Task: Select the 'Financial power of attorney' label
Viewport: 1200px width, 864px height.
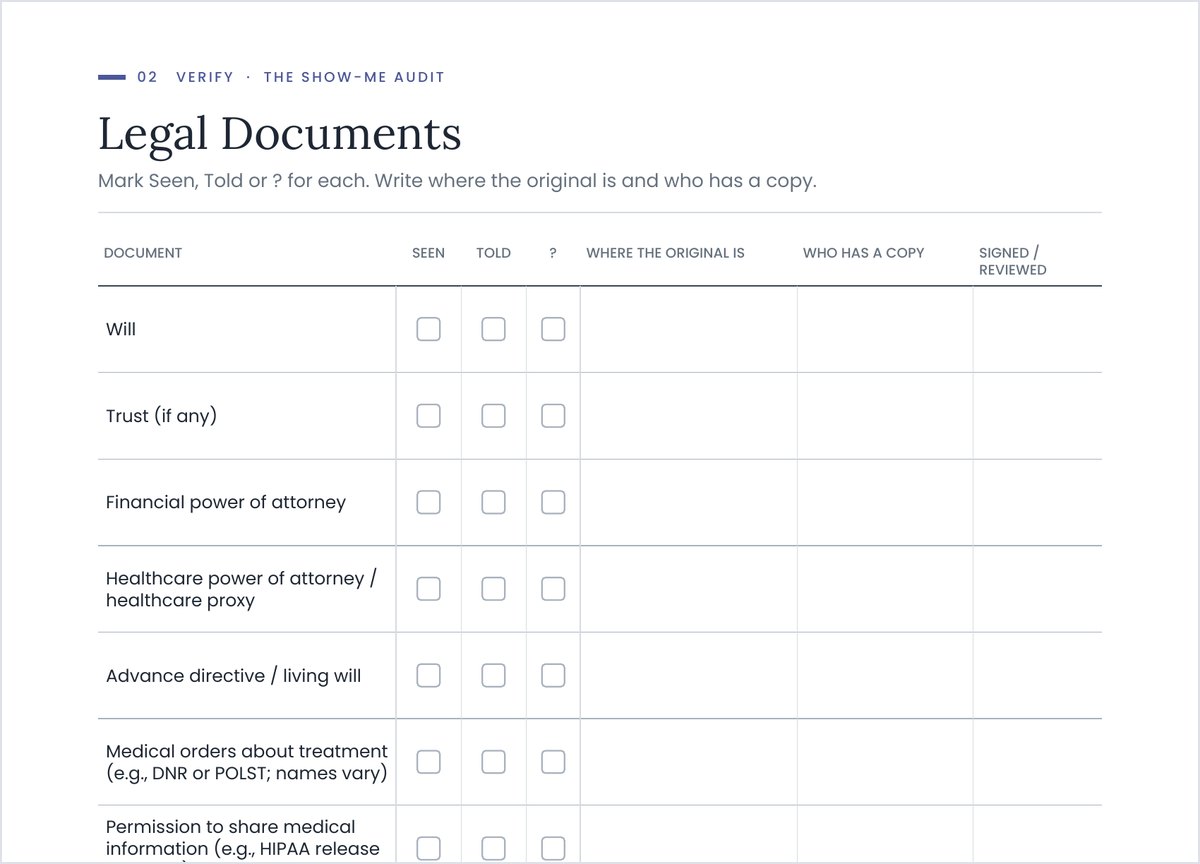Action: (x=226, y=502)
